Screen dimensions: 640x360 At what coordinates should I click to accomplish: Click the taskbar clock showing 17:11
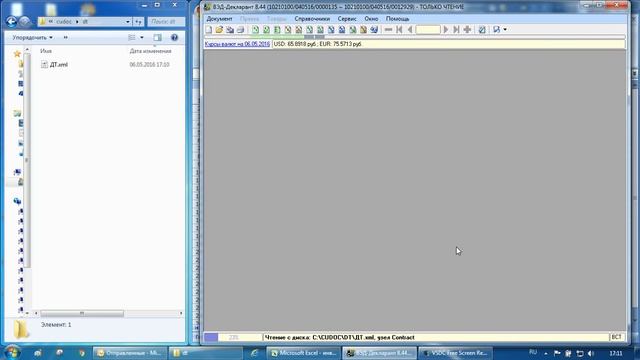[616, 353]
